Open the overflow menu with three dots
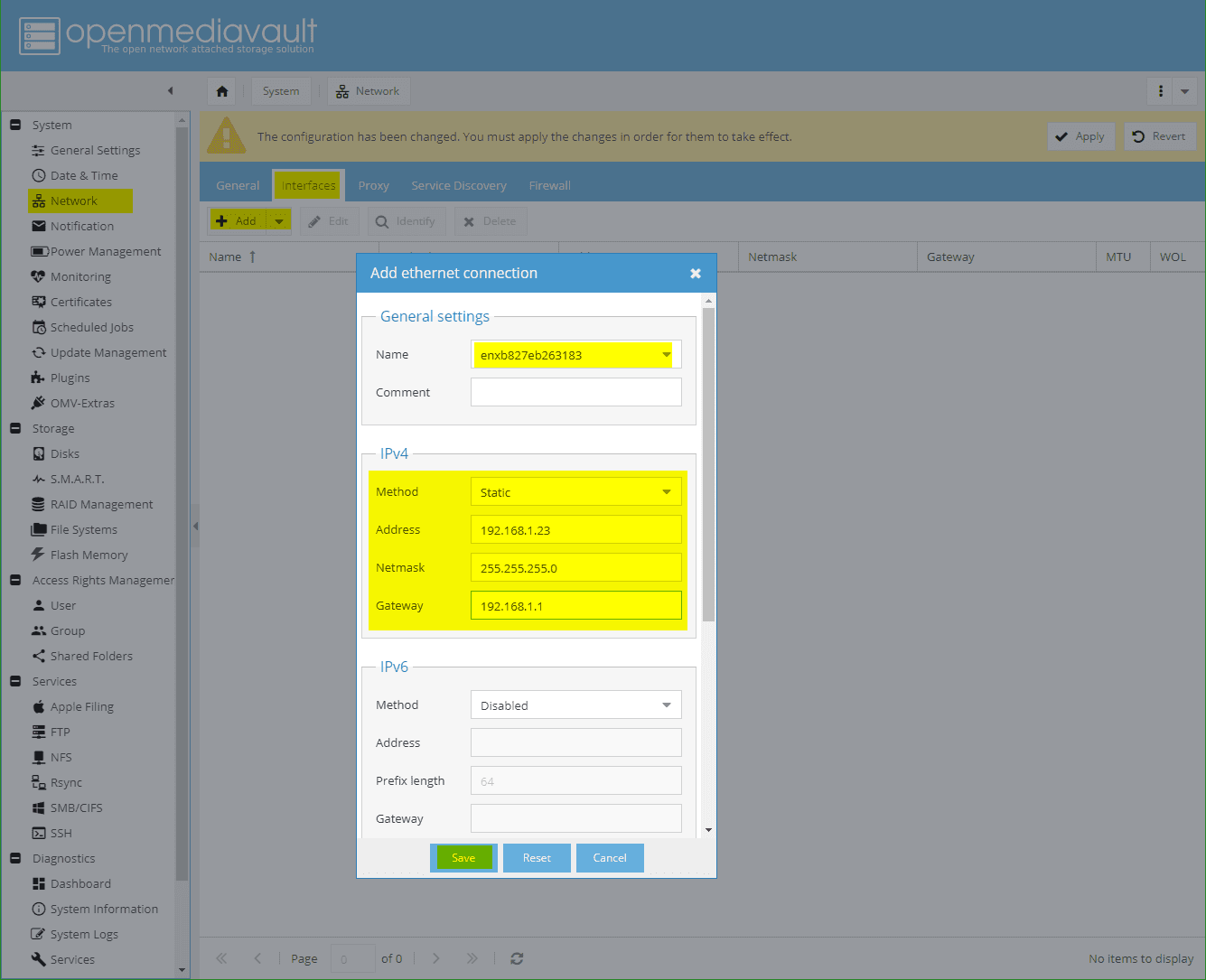 tap(1160, 90)
